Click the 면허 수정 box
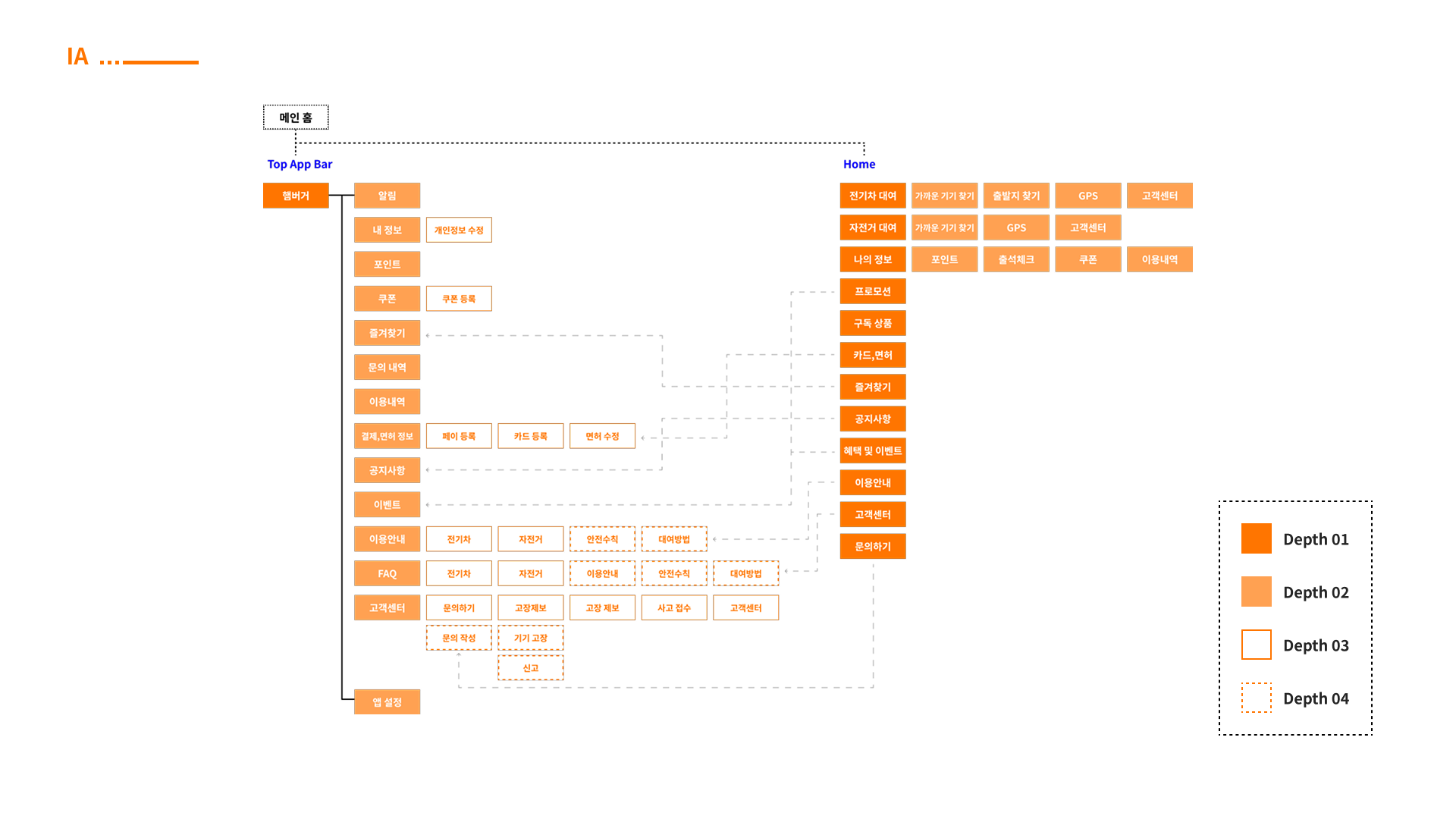The height and width of the screenshot is (819, 1456). (602, 436)
